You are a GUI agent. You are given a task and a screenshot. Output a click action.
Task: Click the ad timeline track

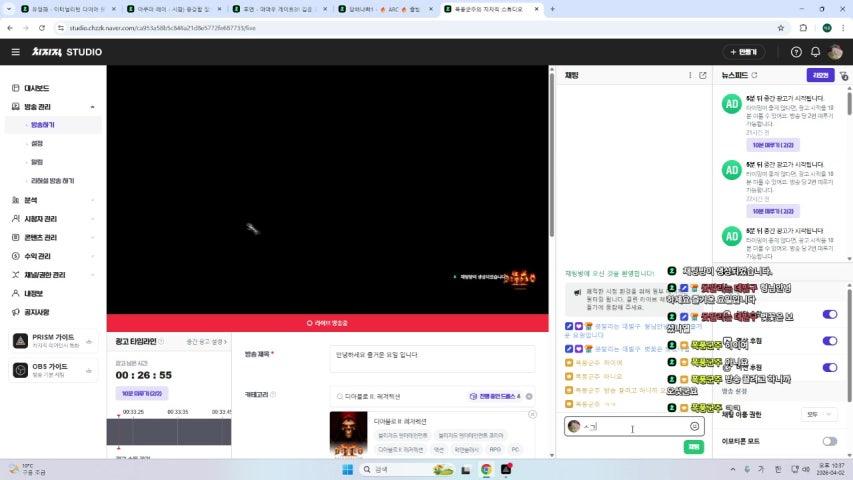point(169,432)
